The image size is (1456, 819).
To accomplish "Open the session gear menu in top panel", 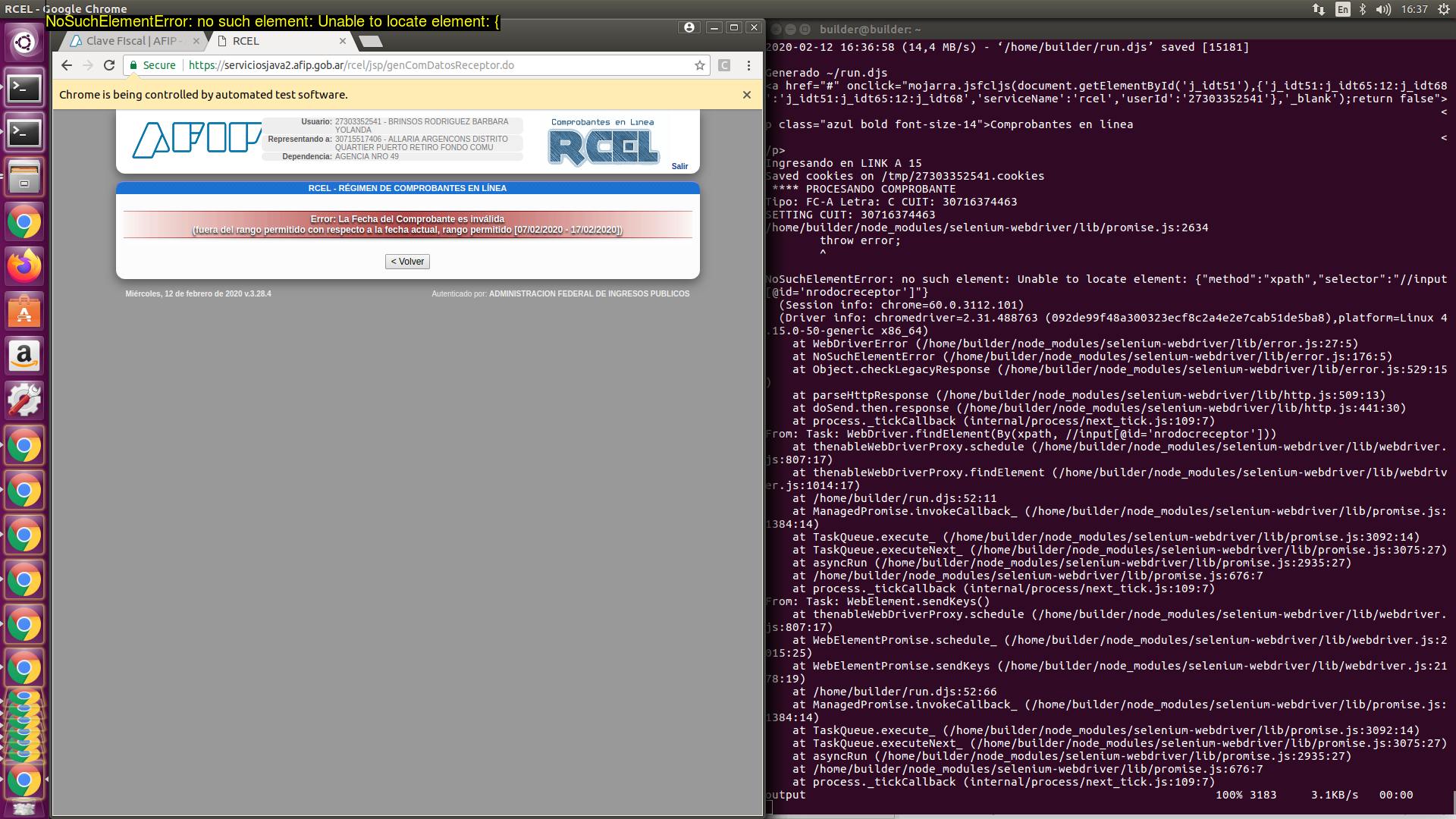I will tap(1442, 9).
